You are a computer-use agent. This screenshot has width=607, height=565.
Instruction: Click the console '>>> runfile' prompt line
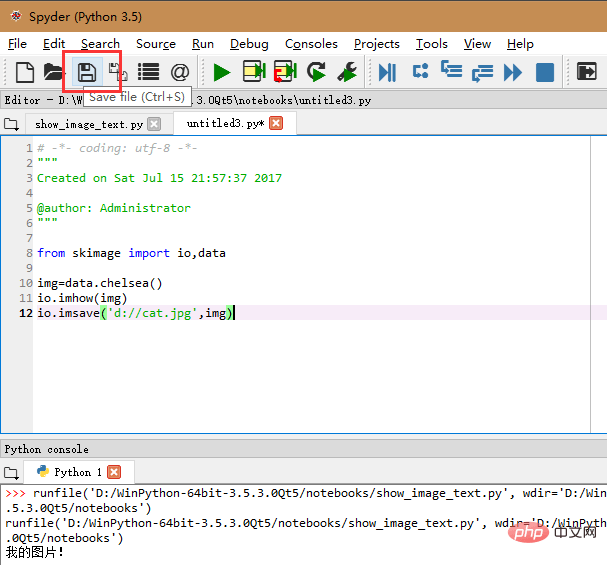point(306,493)
